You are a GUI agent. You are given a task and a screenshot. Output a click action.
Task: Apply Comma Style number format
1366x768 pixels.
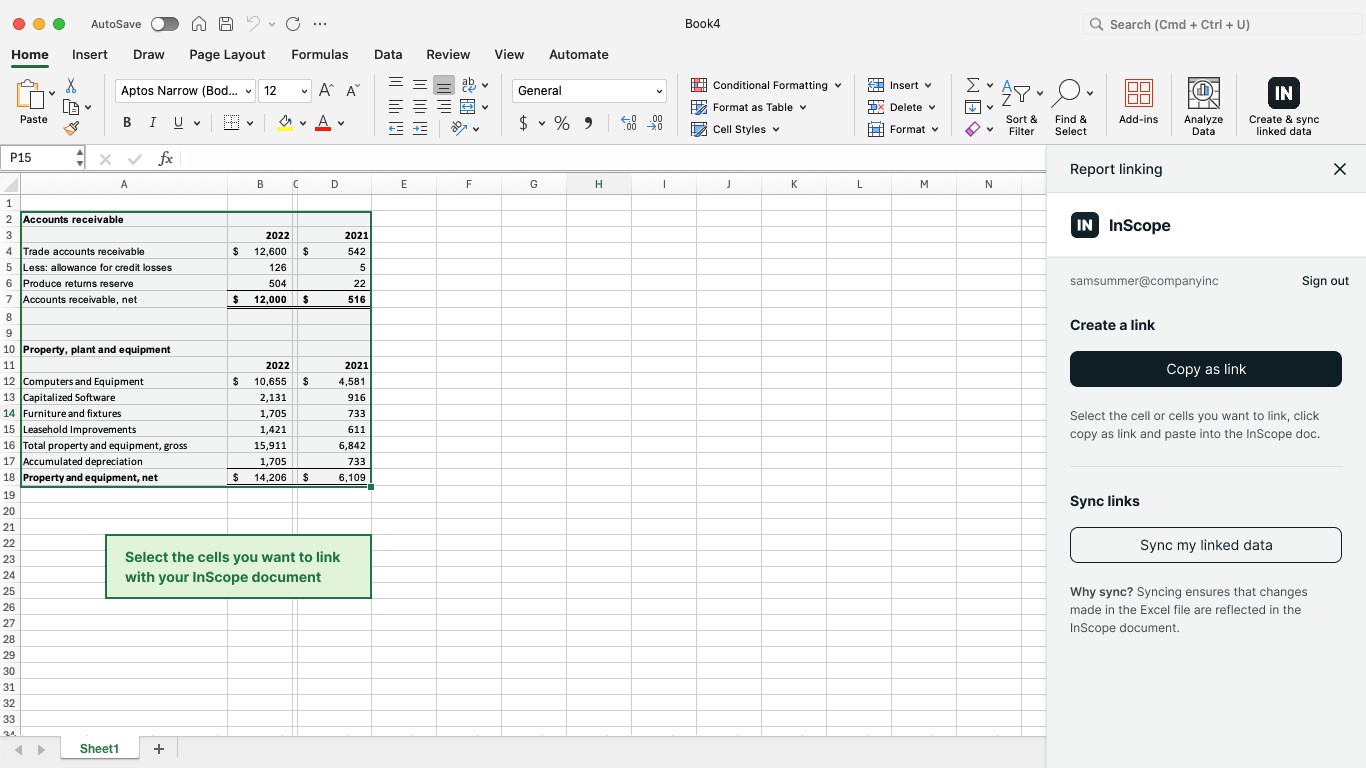tap(588, 123)
